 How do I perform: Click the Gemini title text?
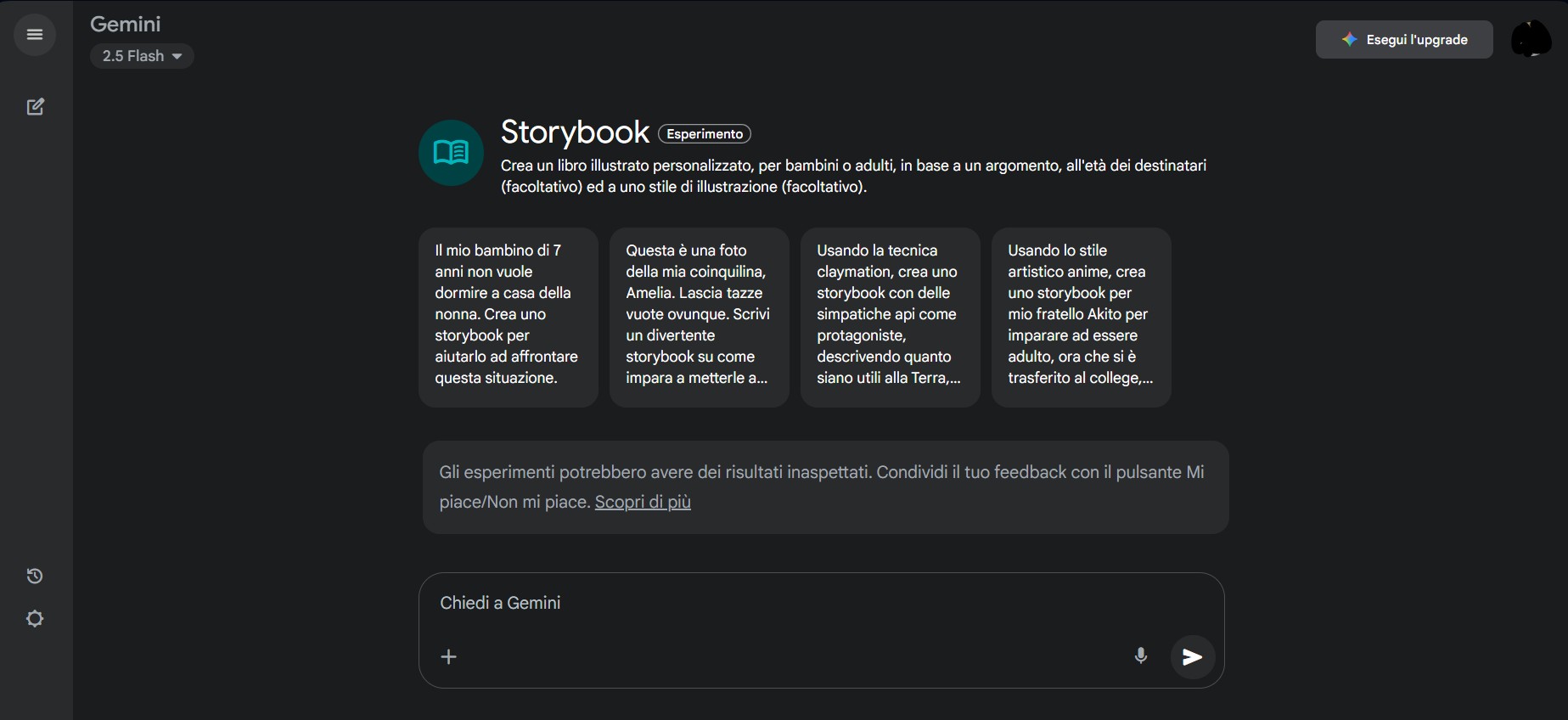[126, 25]
